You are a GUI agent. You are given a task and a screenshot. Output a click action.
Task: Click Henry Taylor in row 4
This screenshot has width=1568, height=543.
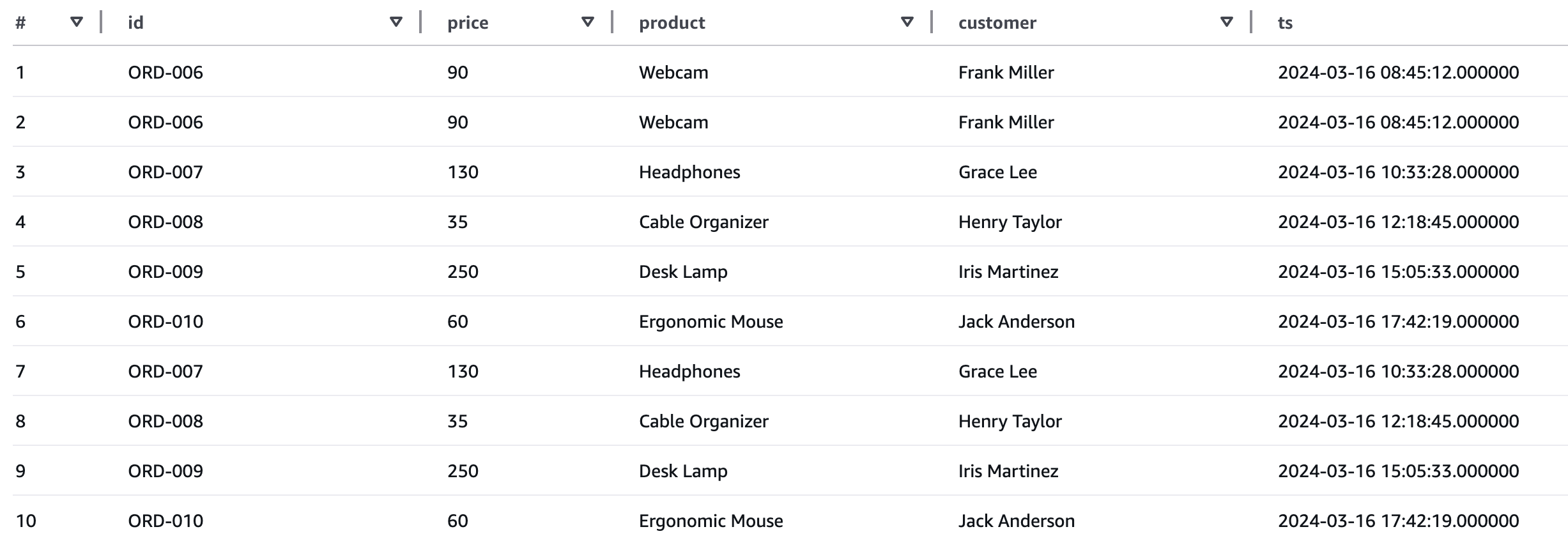point(1010,222)
